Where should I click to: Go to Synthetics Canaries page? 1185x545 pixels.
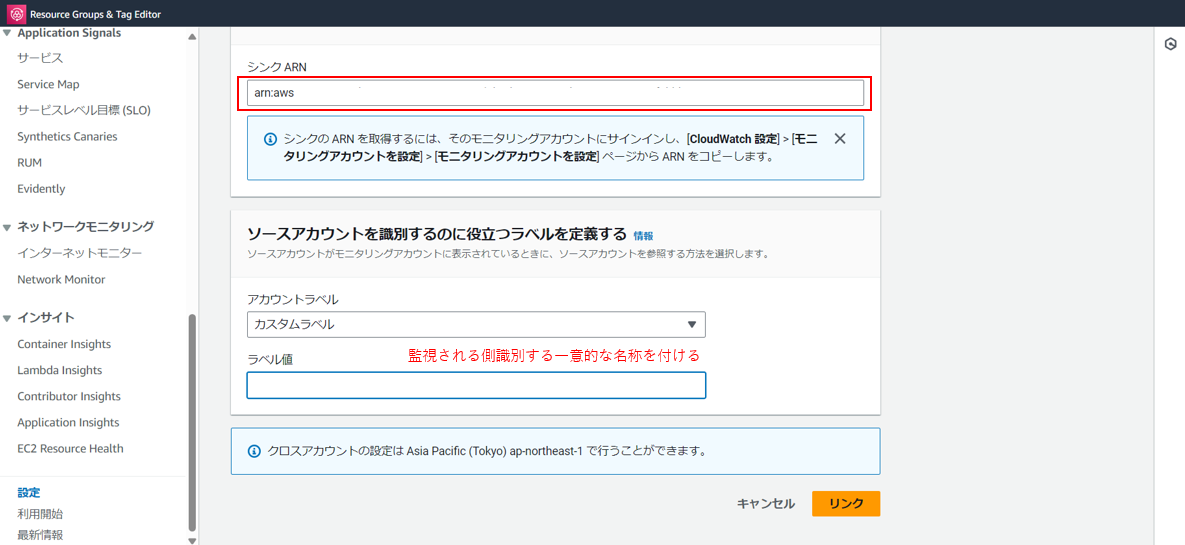[x=67, y=136]
